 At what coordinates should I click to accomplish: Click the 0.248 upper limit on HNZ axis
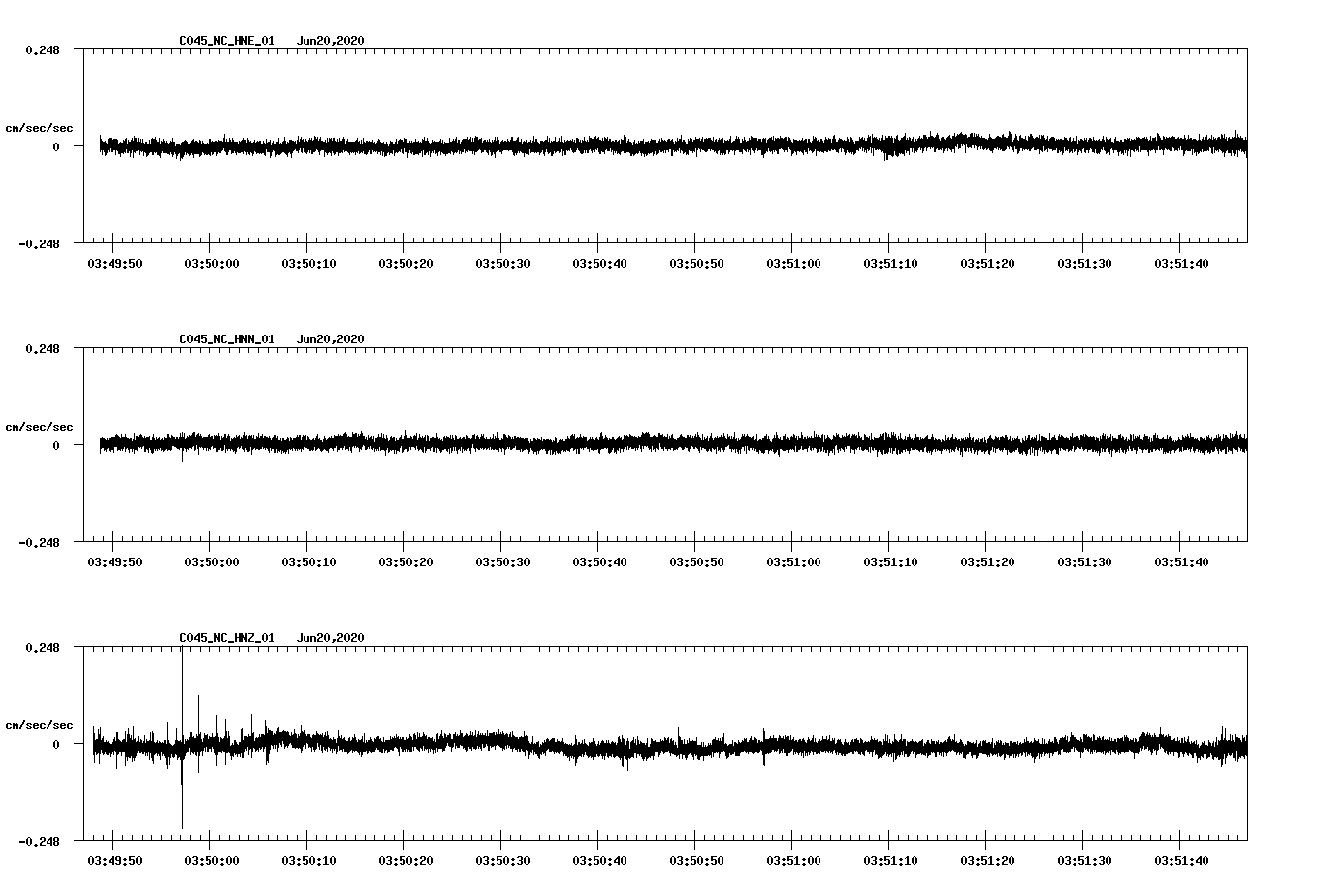(43, 647)
